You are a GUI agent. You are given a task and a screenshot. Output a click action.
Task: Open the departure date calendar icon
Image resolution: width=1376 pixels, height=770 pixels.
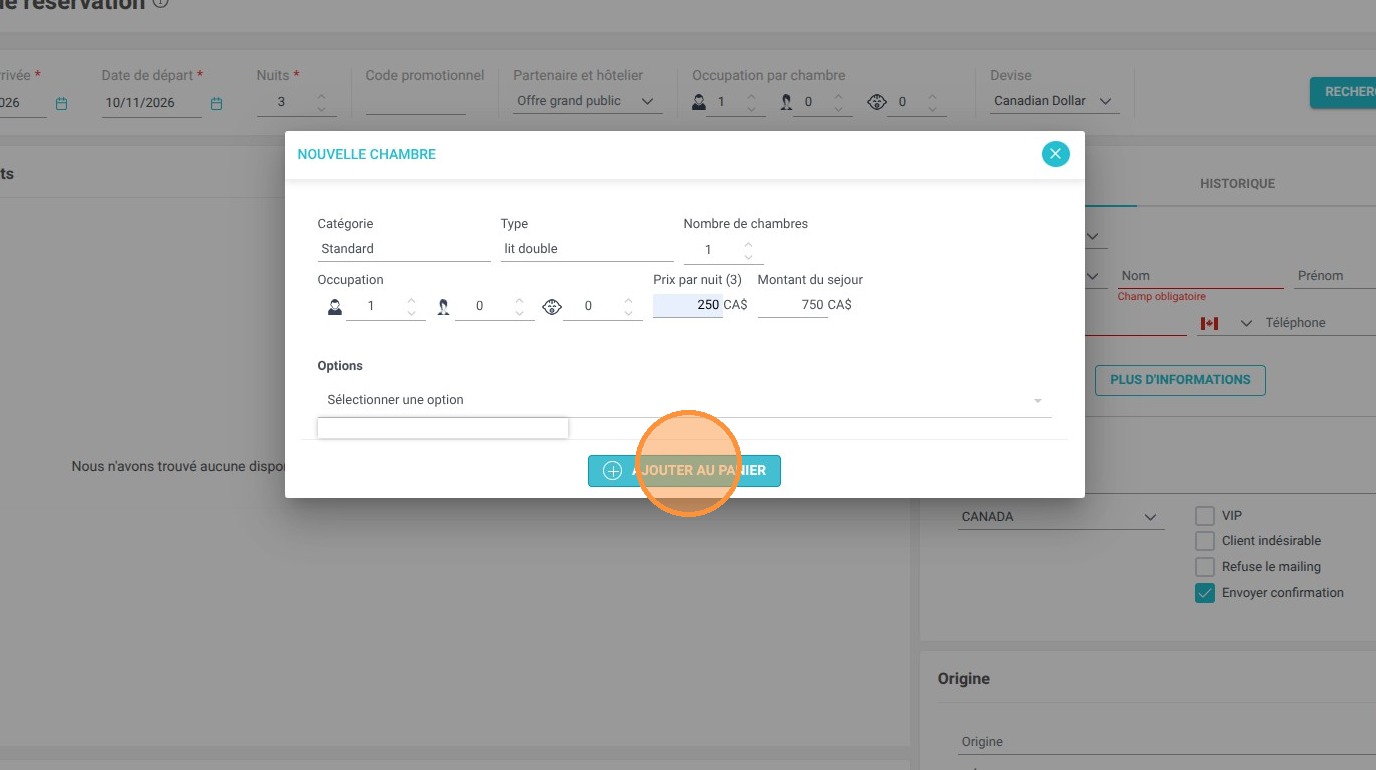click(217, 103)
